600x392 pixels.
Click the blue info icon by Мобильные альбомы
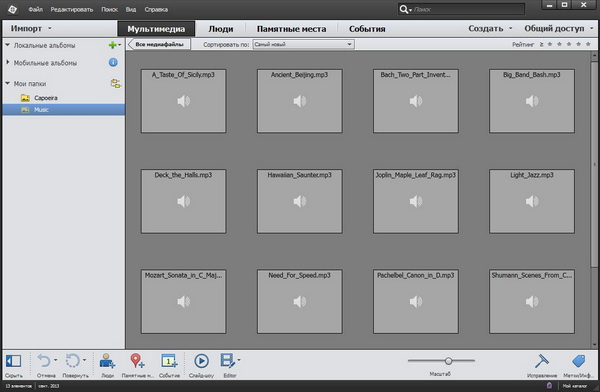pyautogui.click(x=113, y=62)
